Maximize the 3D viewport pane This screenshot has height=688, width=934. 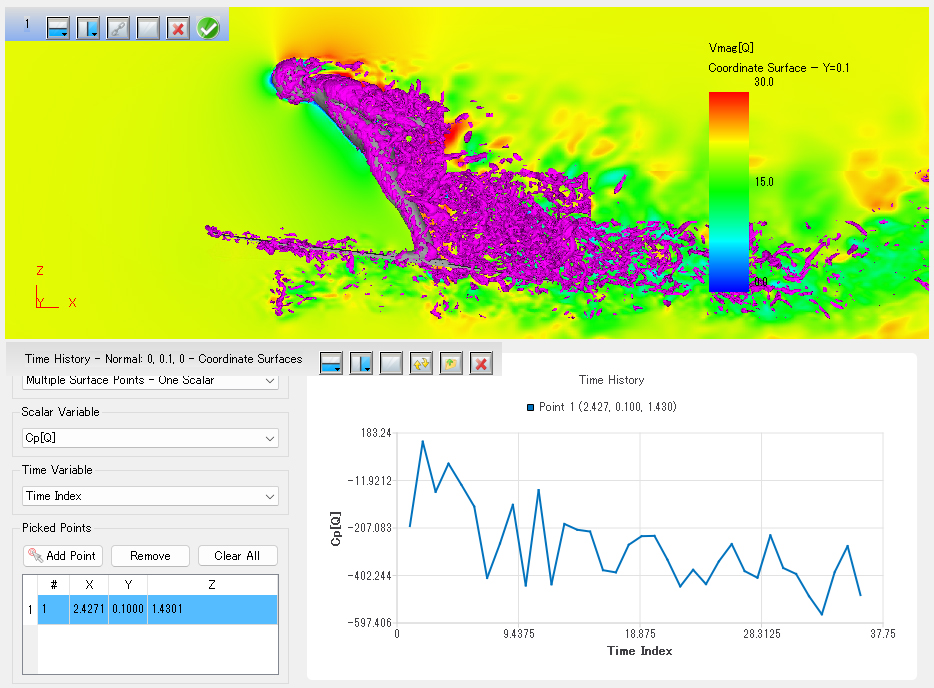click(x=148, y=28)
